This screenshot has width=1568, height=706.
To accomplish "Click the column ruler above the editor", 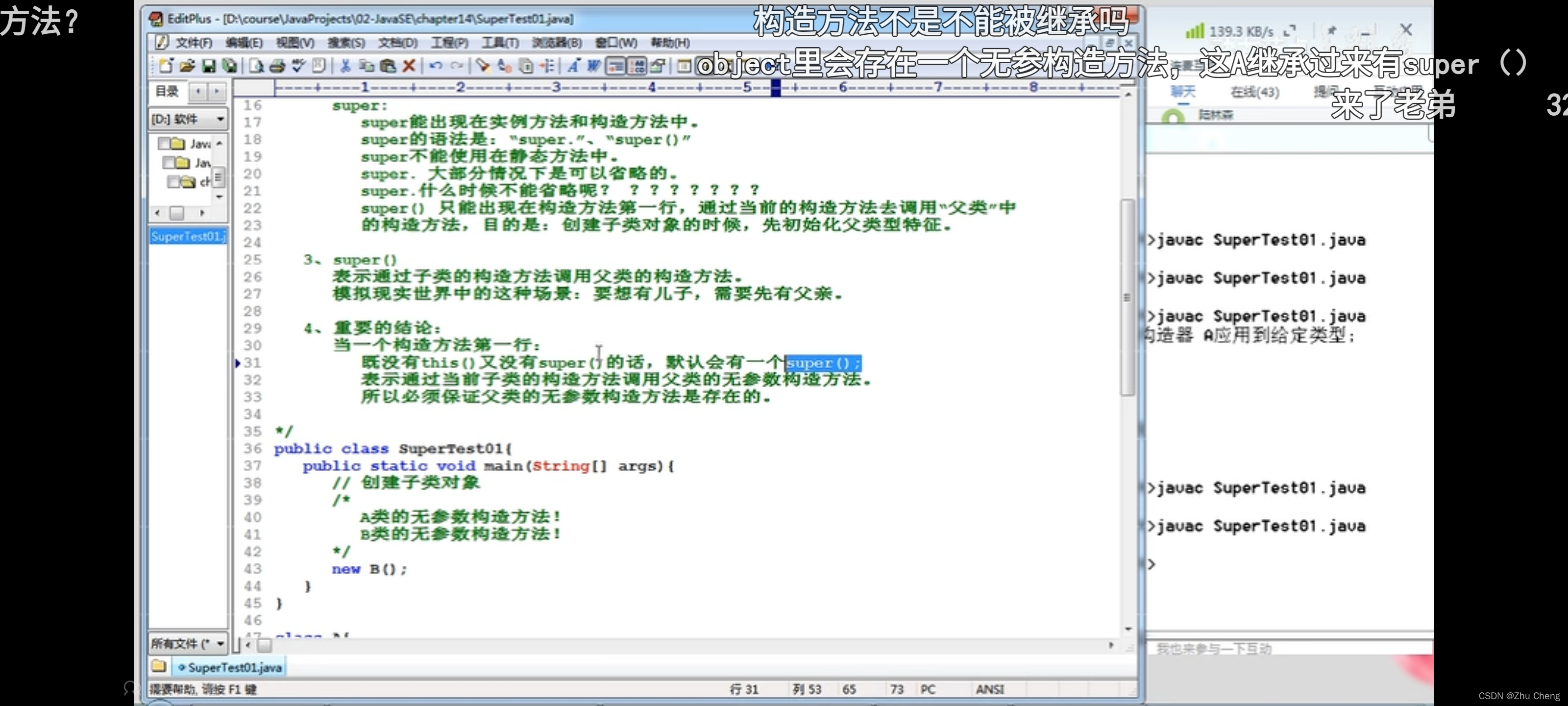I will [697, 88].
